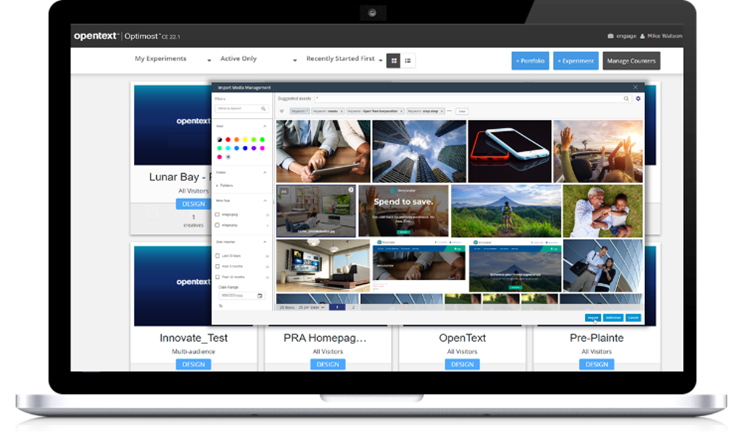Image resolution: width=745 pixels, height=440 pixels.
Task: Click the Clear filters button
Action: pos(462,111)
